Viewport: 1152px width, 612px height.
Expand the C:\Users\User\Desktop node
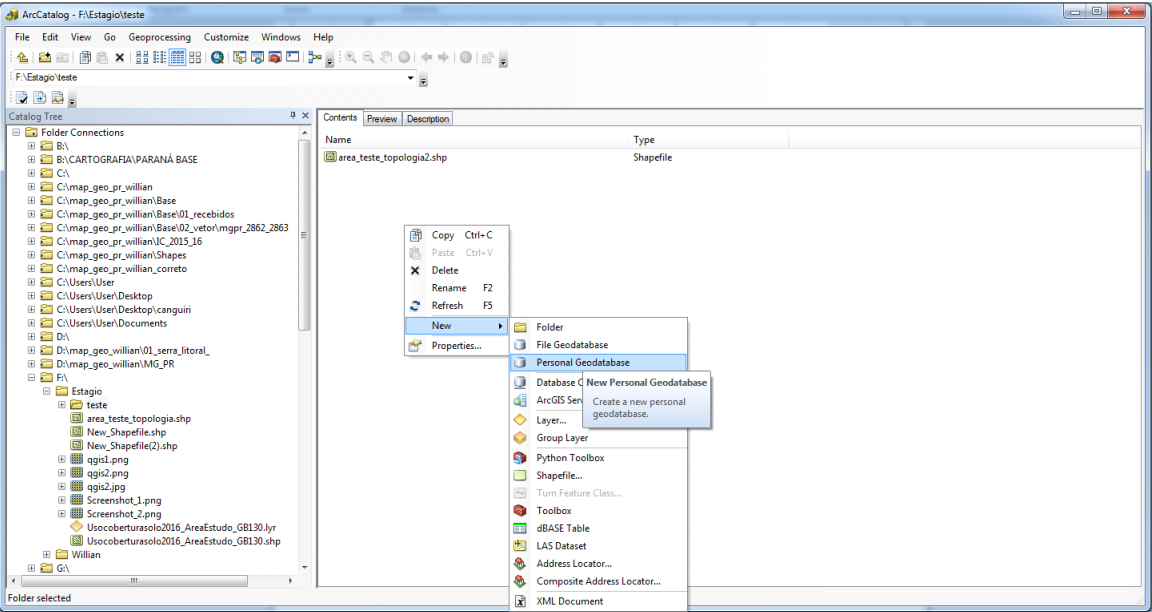pos(31,295)
